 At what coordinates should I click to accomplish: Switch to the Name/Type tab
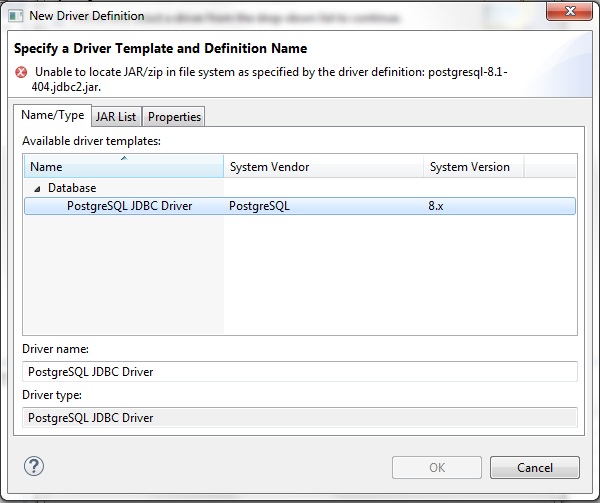click(x=52, y=115)
